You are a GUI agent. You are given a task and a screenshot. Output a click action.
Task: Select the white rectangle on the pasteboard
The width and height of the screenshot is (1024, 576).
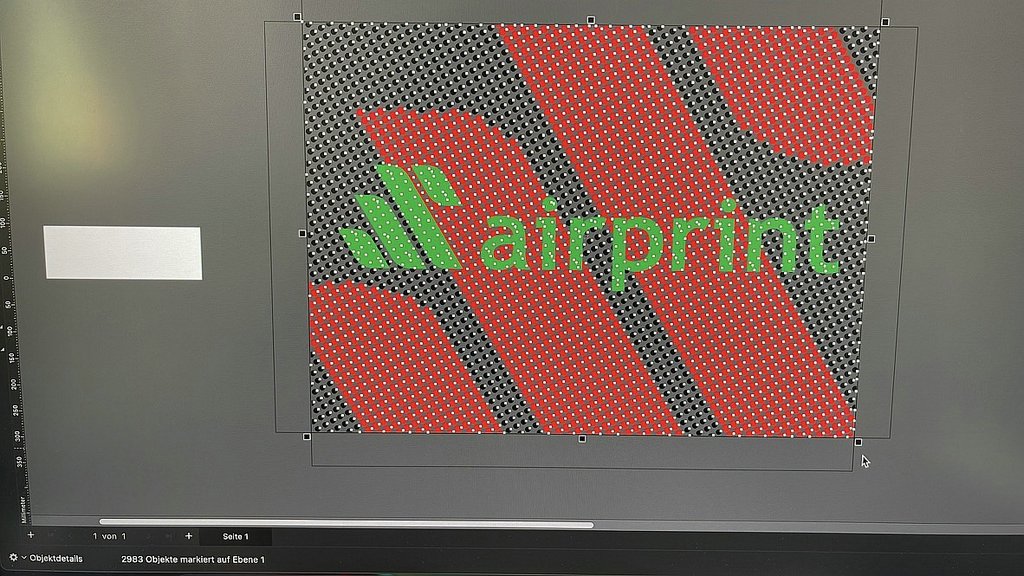122,253
